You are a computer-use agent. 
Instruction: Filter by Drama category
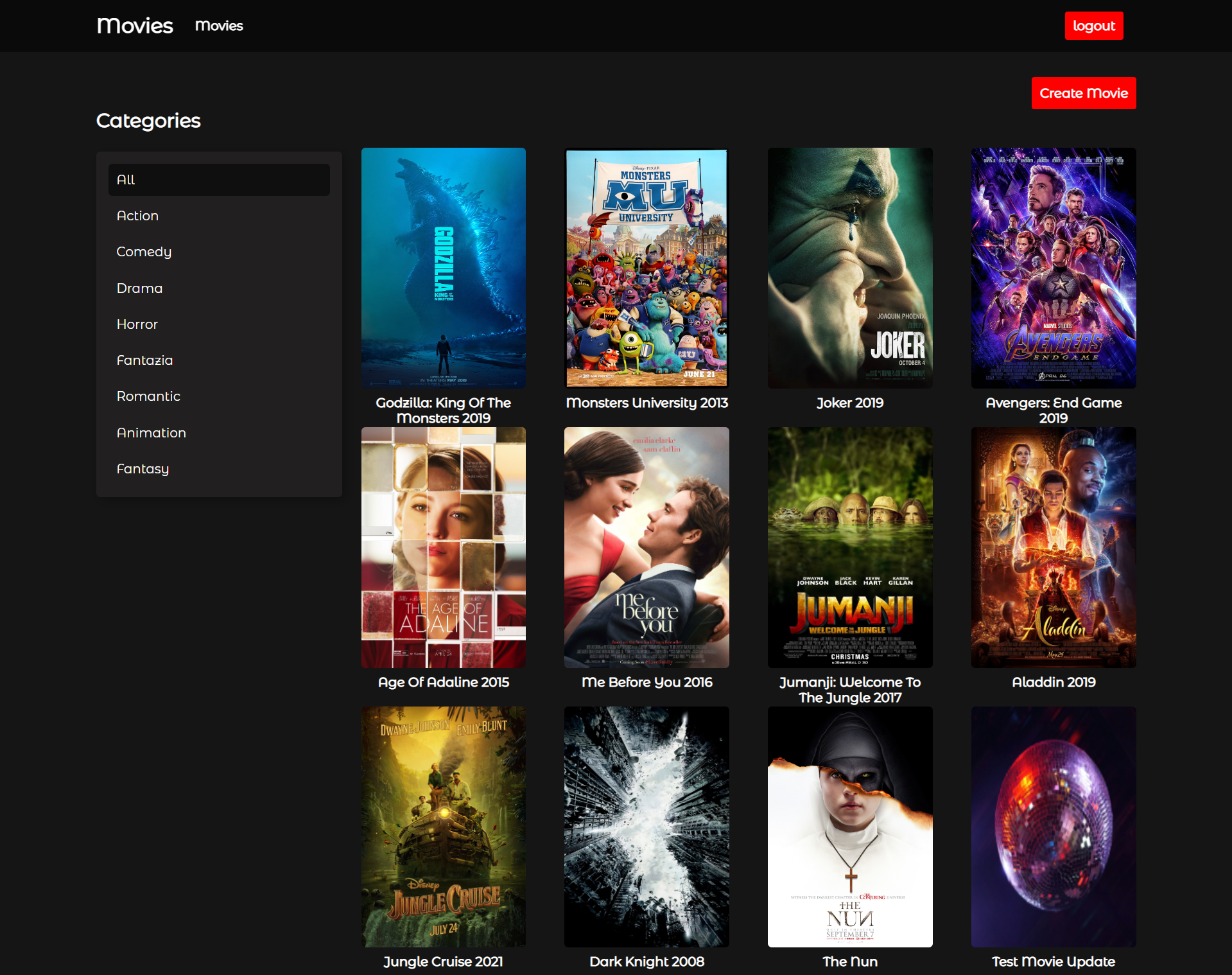point(219,288)
